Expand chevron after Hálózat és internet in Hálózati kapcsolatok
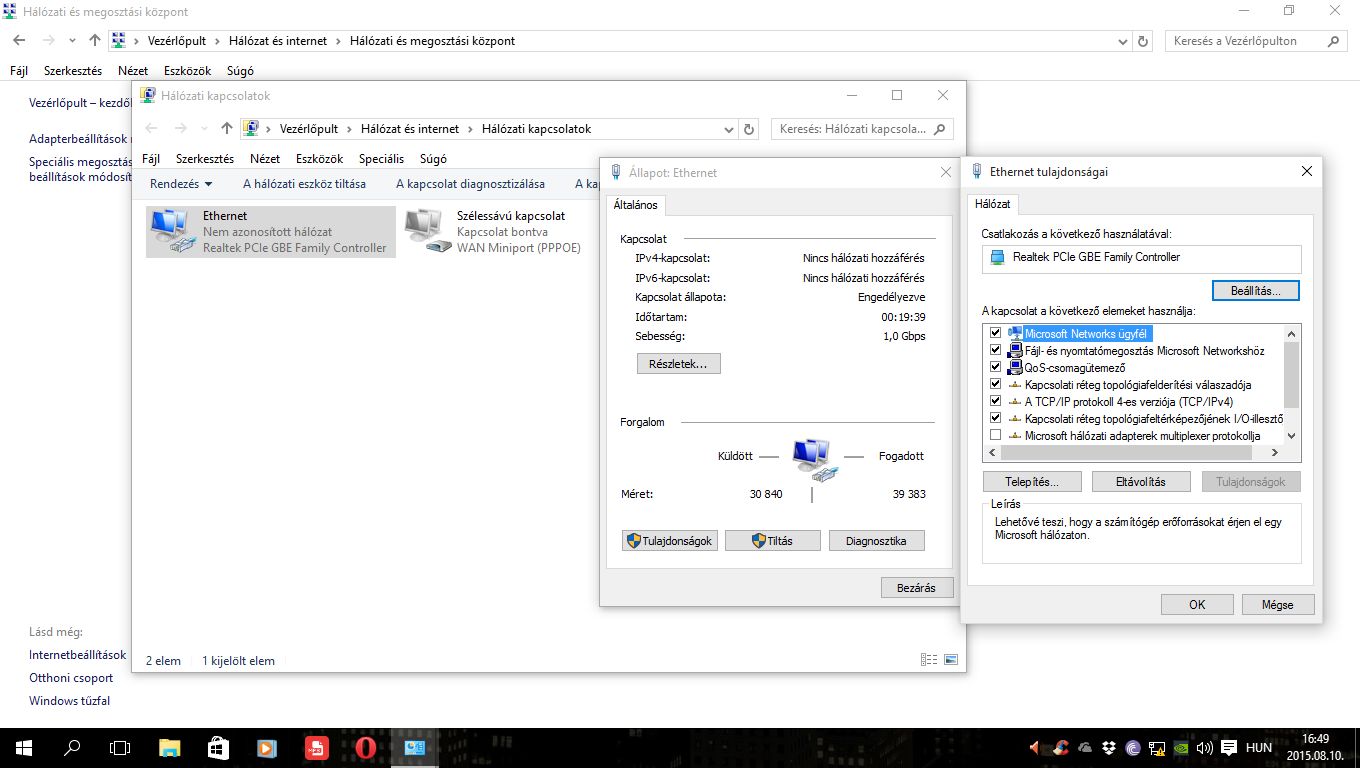Viewport: 1360px width, 768px height. [470, 129]
